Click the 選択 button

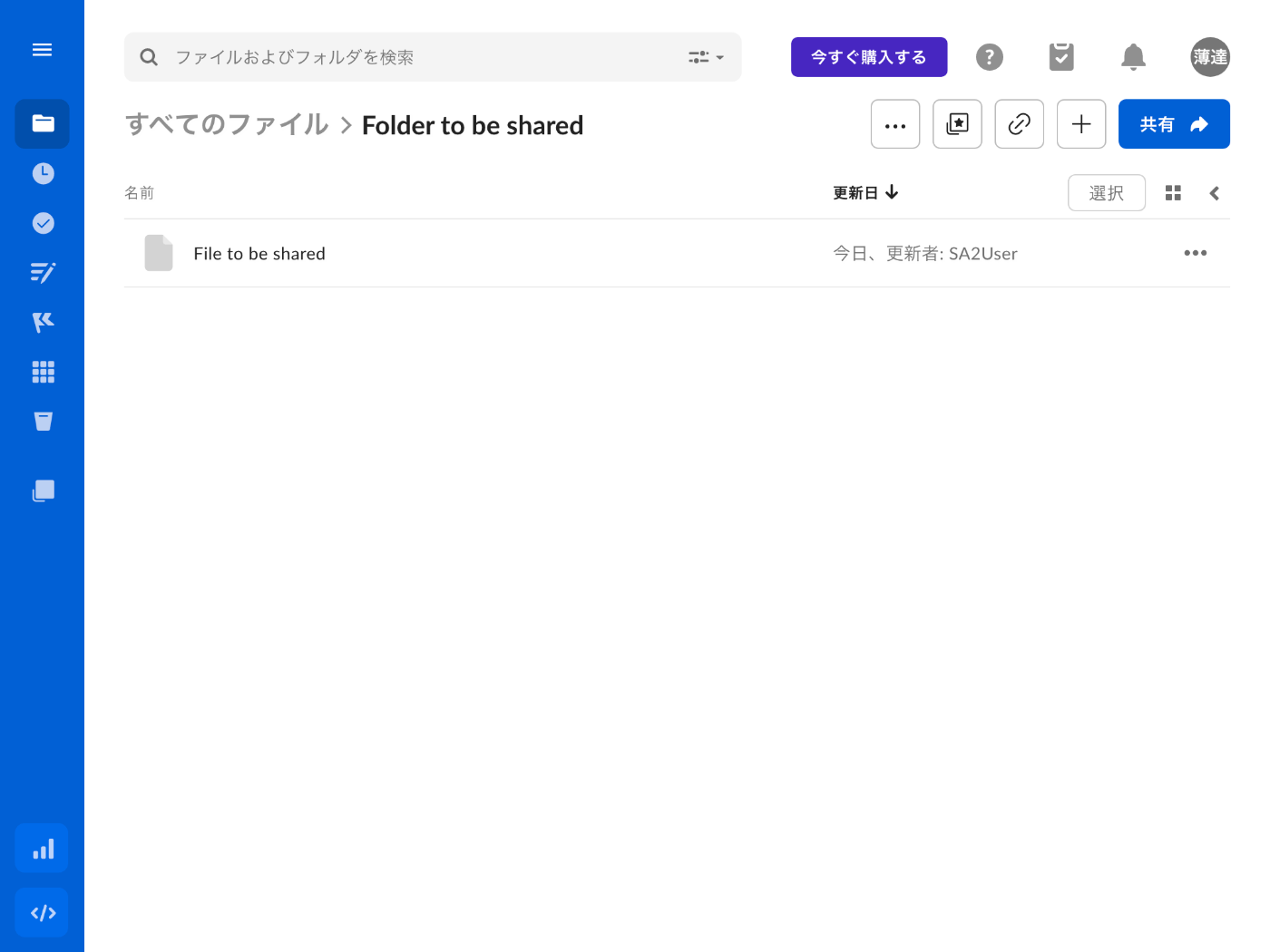pyautogui.click(x=1107, y=193)
